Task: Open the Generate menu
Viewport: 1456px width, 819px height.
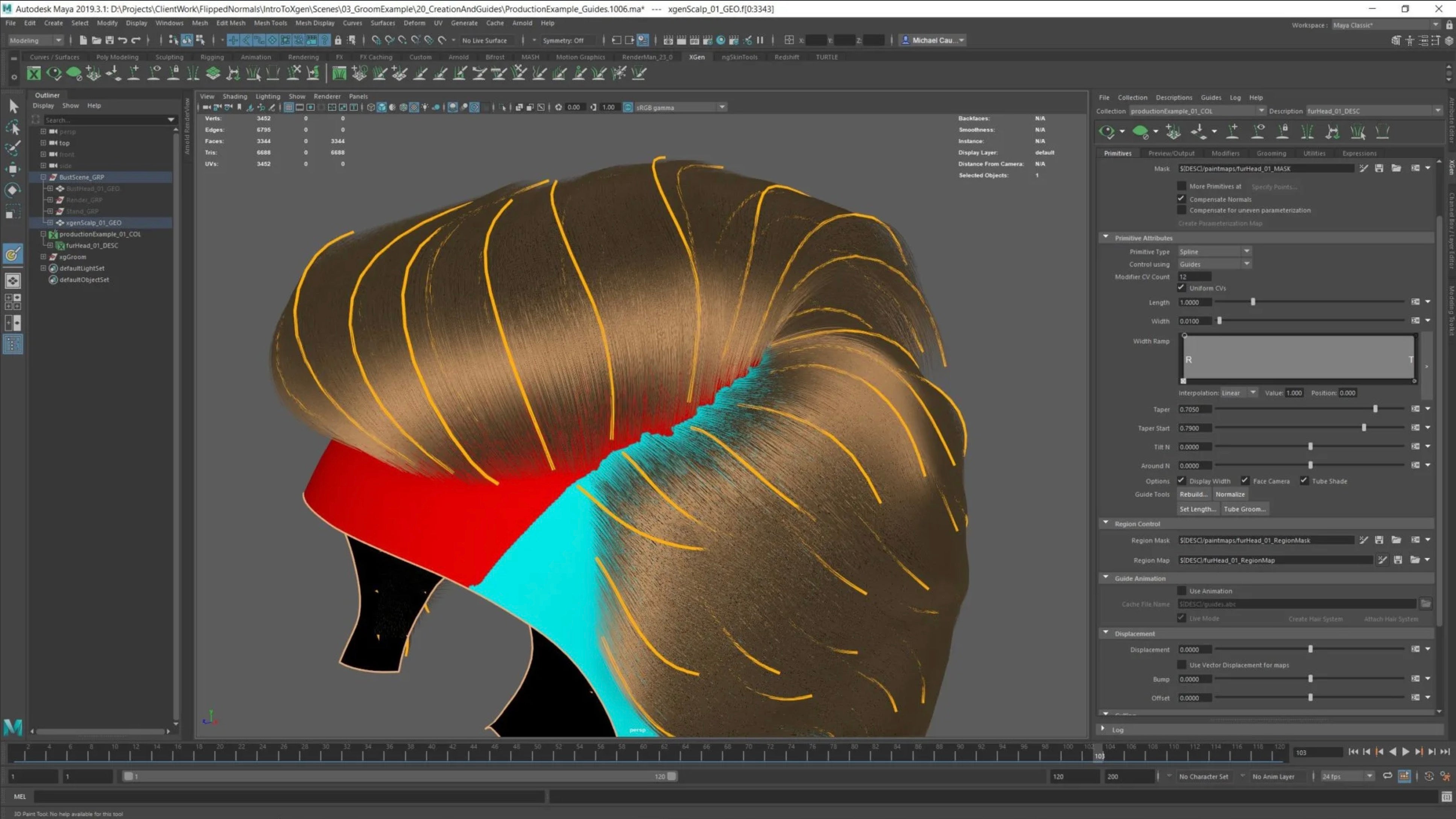Action: click(x=464, y=23)
